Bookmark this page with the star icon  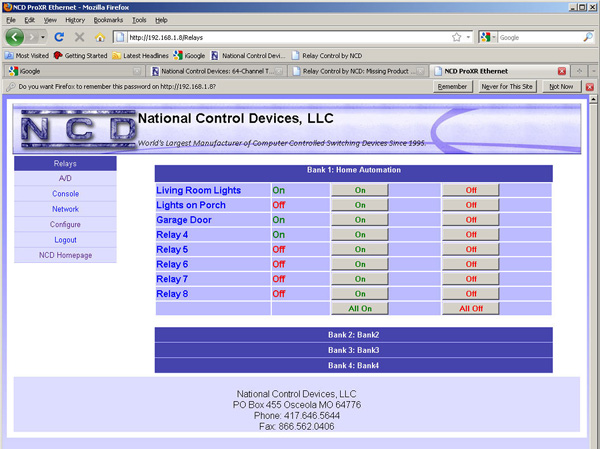(456, 37)
